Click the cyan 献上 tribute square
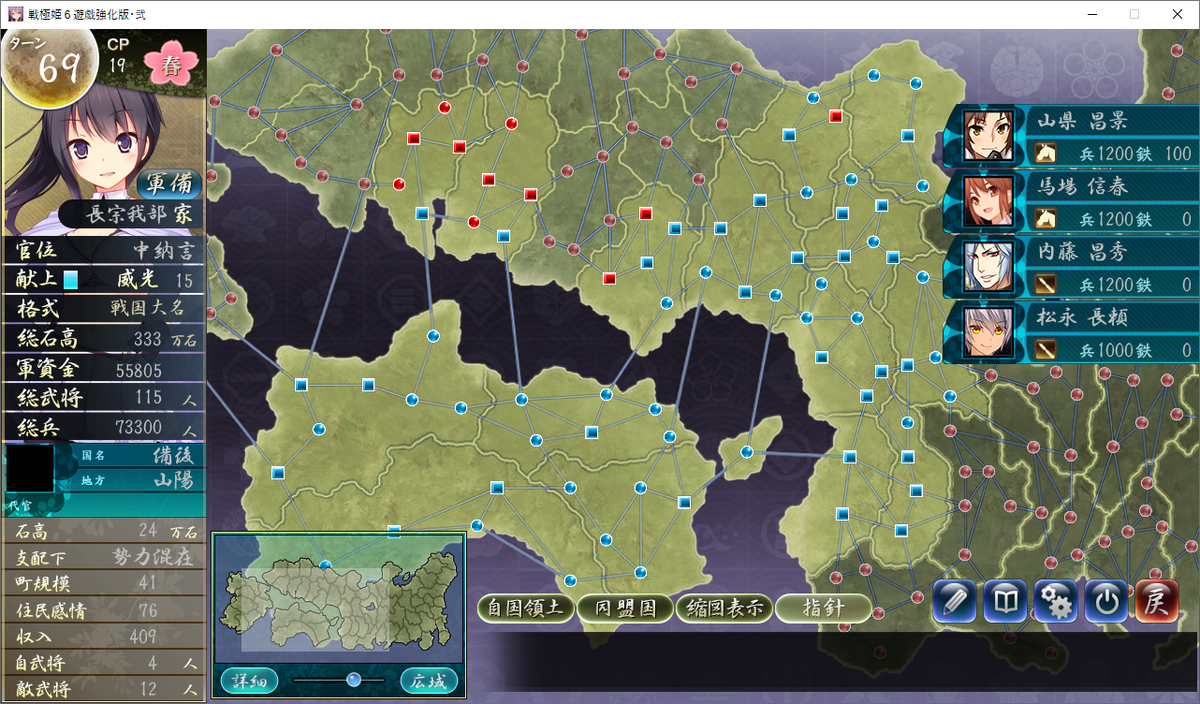1200x704 pixels. click(71, 280)
